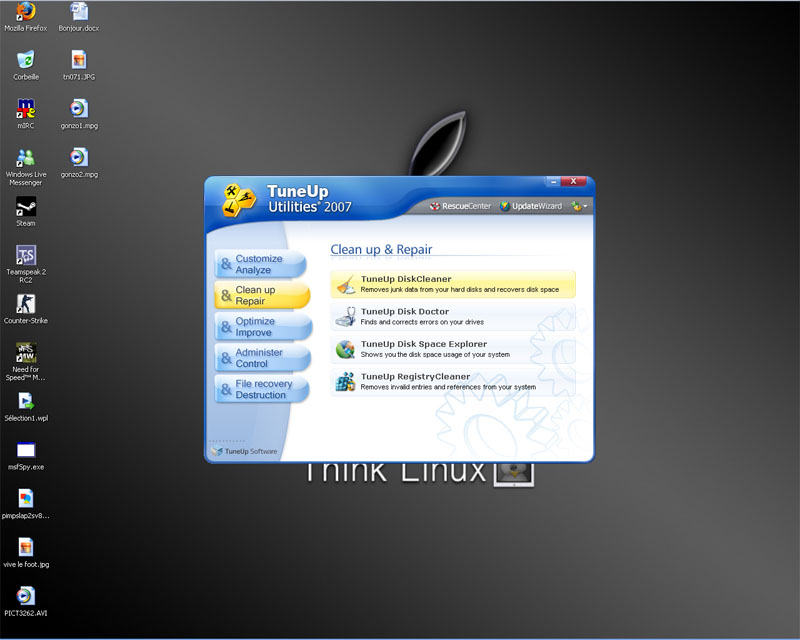
Task: Switch to Customize & Analyze category
Action: pos(261,264)
